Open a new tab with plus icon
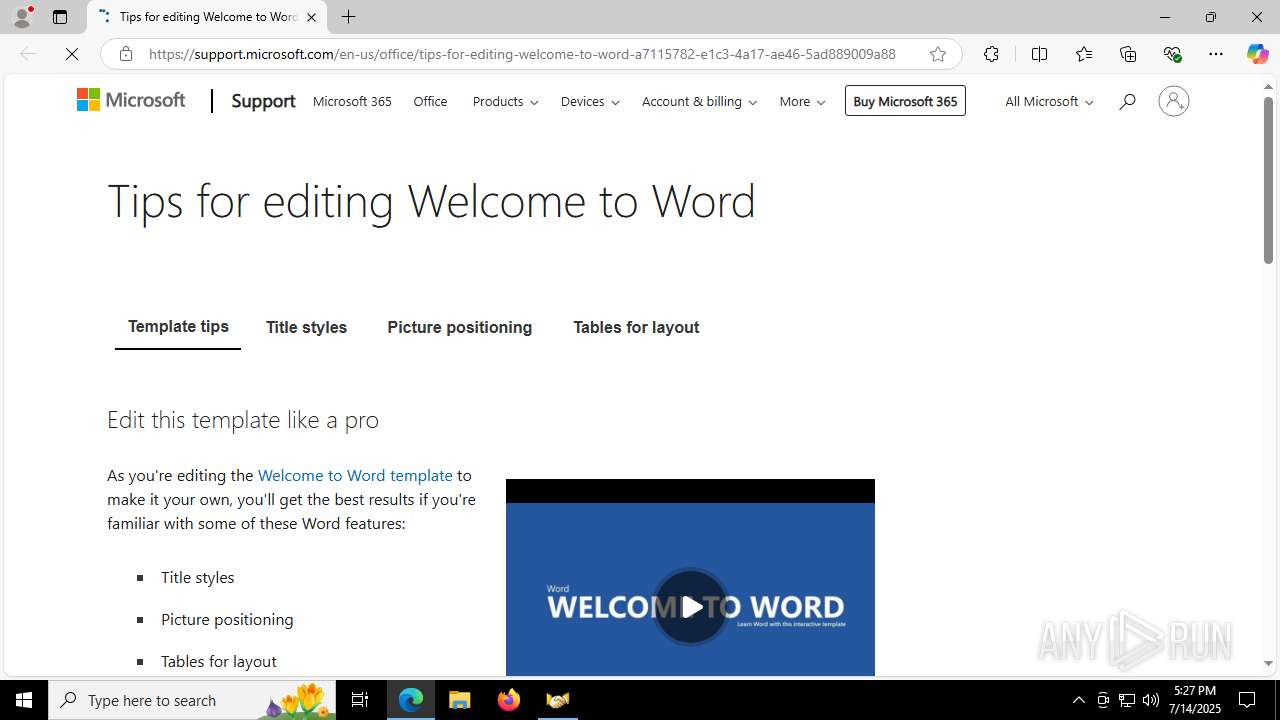Image resolution: width=1280 pixels, height=720 pixels. [x=348, y=17]
